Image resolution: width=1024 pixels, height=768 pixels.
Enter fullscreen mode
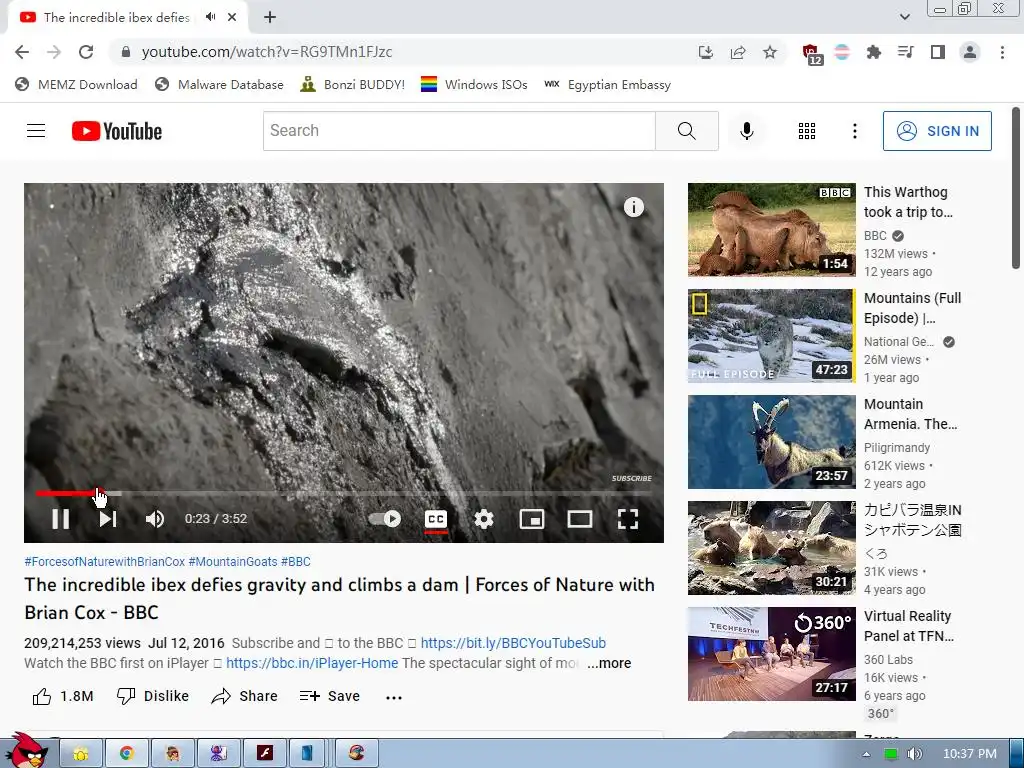[x=628, y=519]
